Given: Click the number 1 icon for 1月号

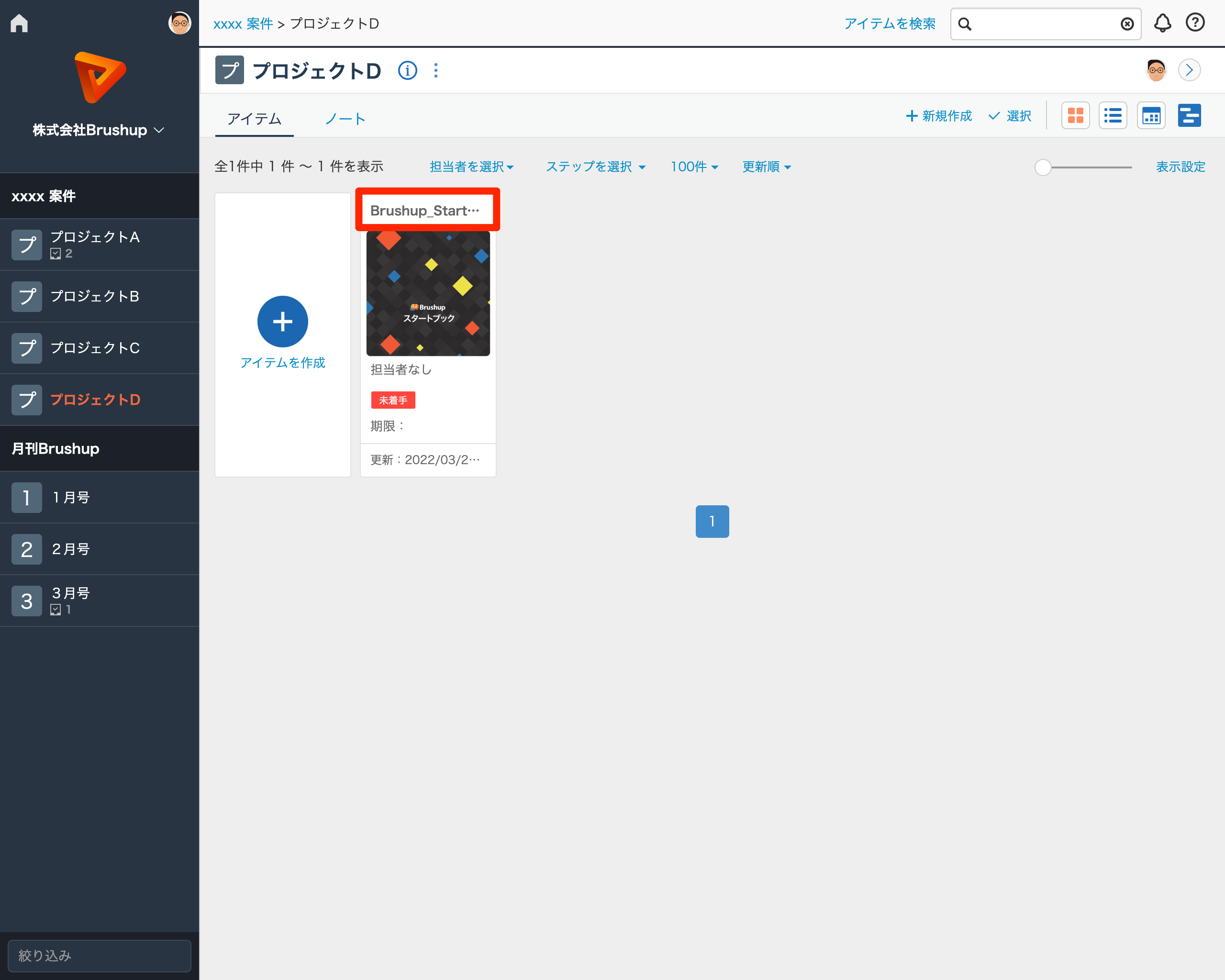Looking at the screenshot, I should [x=27, y=498].
